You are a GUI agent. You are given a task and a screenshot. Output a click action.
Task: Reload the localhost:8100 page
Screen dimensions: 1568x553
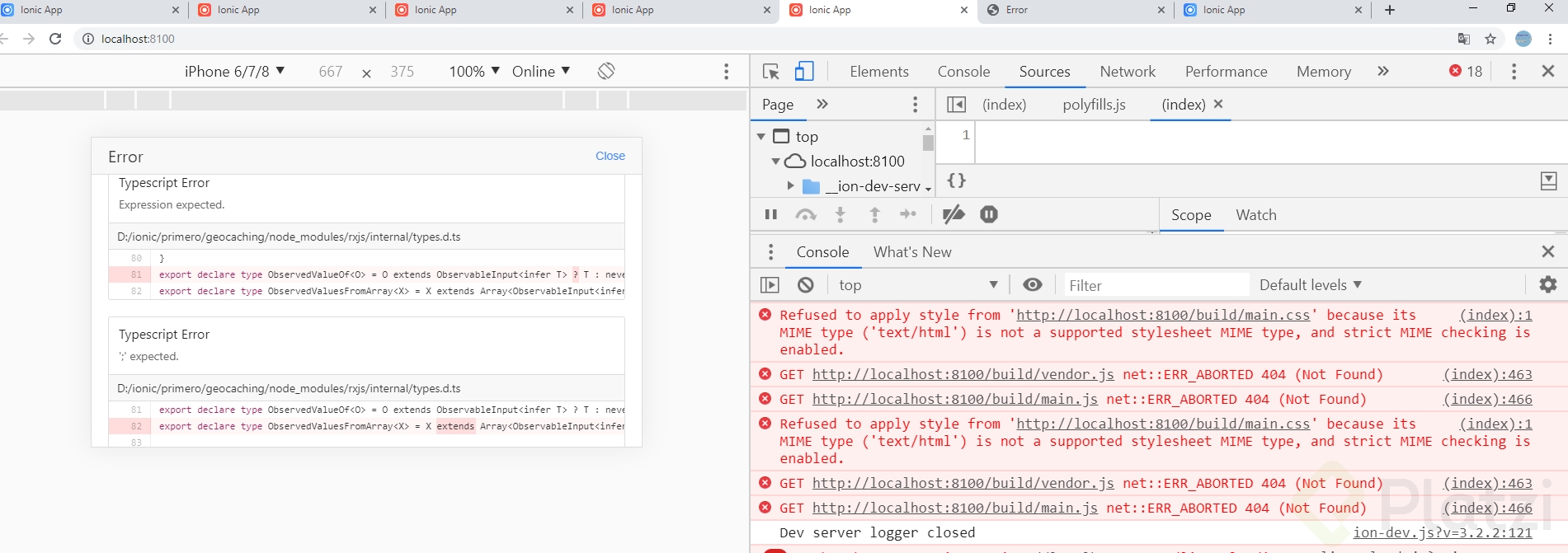(55, 39)
